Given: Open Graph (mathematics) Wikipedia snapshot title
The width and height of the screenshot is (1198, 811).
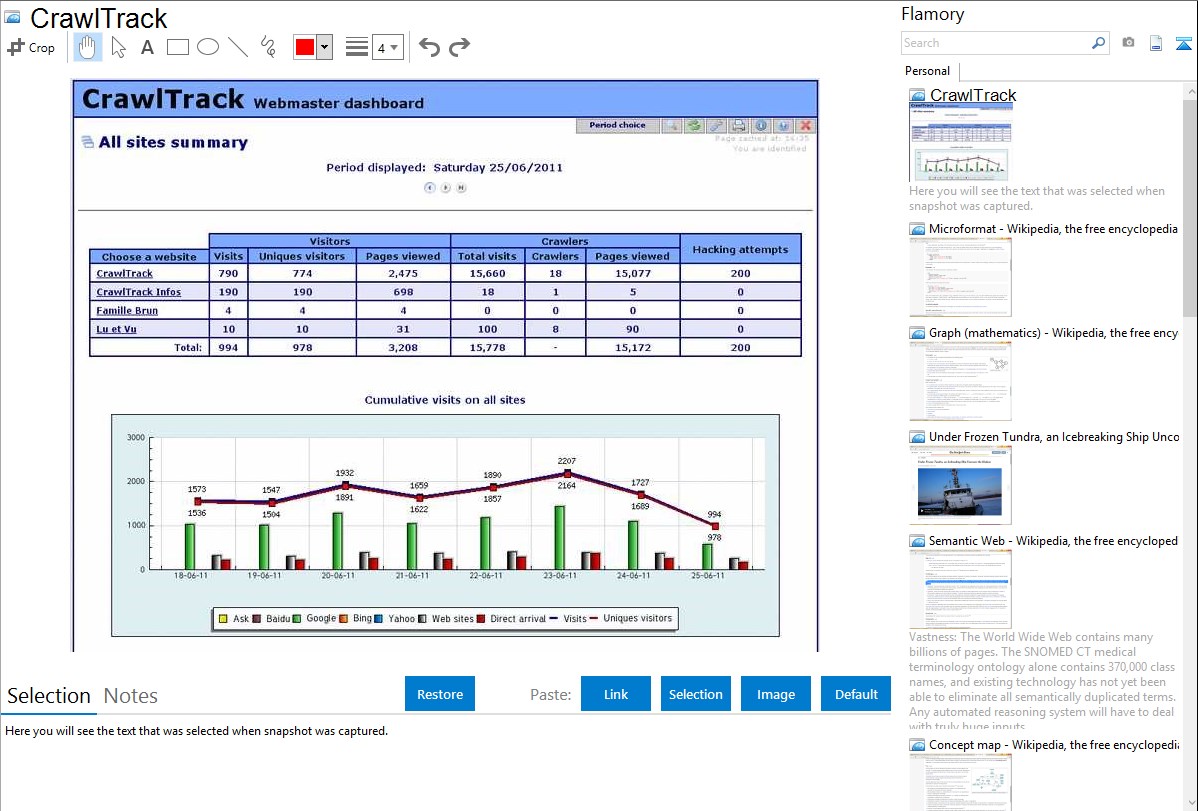Looking at the screenshot, I should (1053, 333).
